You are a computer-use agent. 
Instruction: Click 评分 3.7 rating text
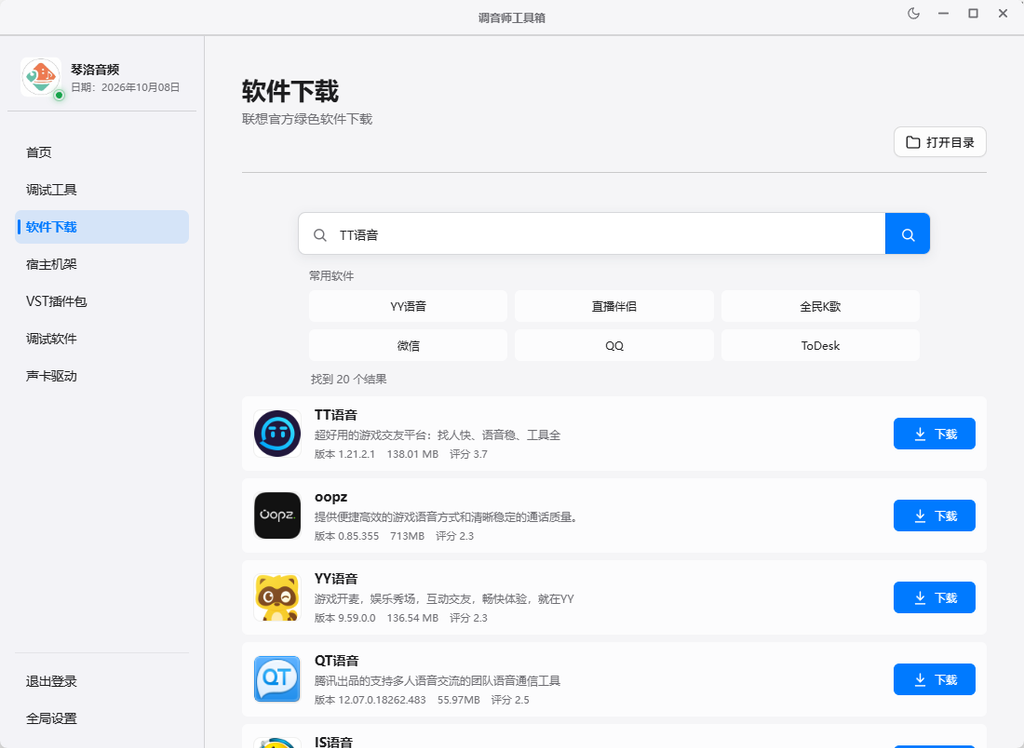(x=468, y=454)
